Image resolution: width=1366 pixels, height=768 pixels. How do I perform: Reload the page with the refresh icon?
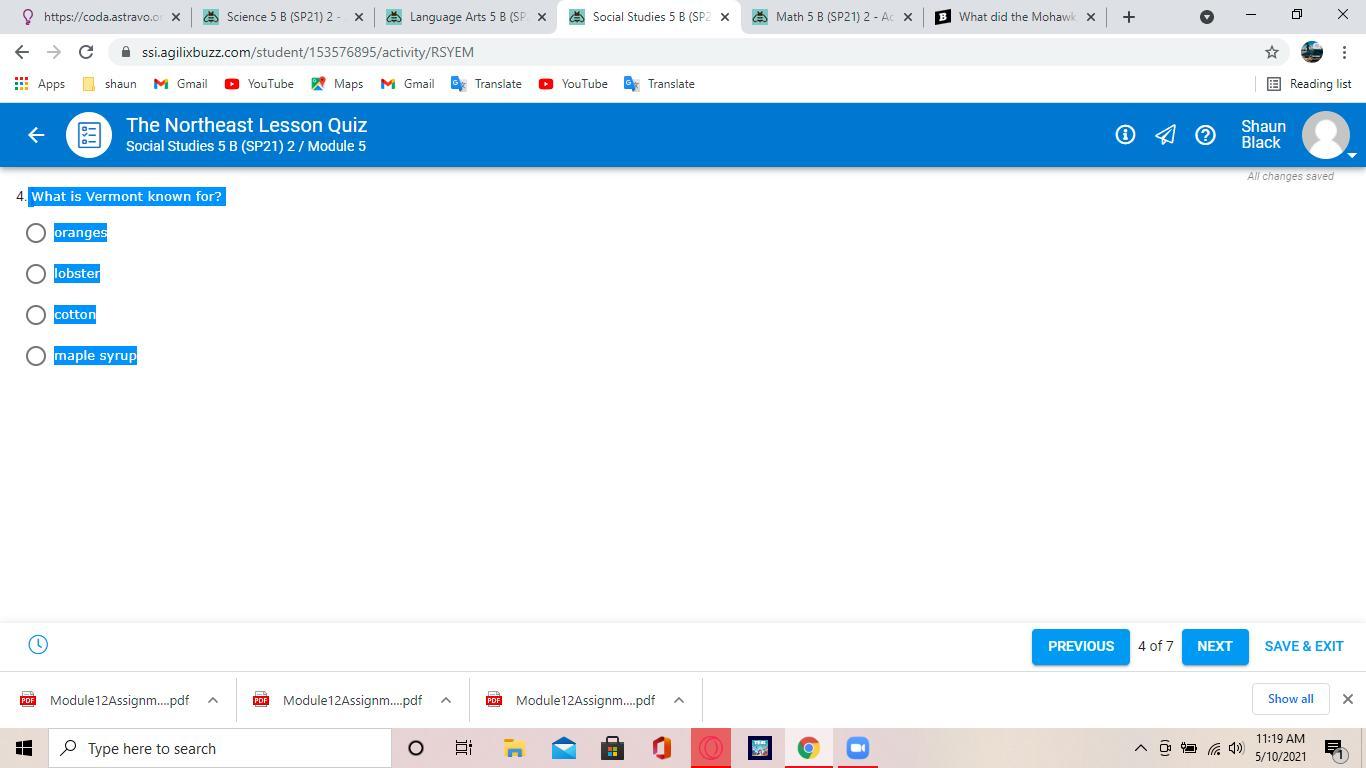[86, 52]
